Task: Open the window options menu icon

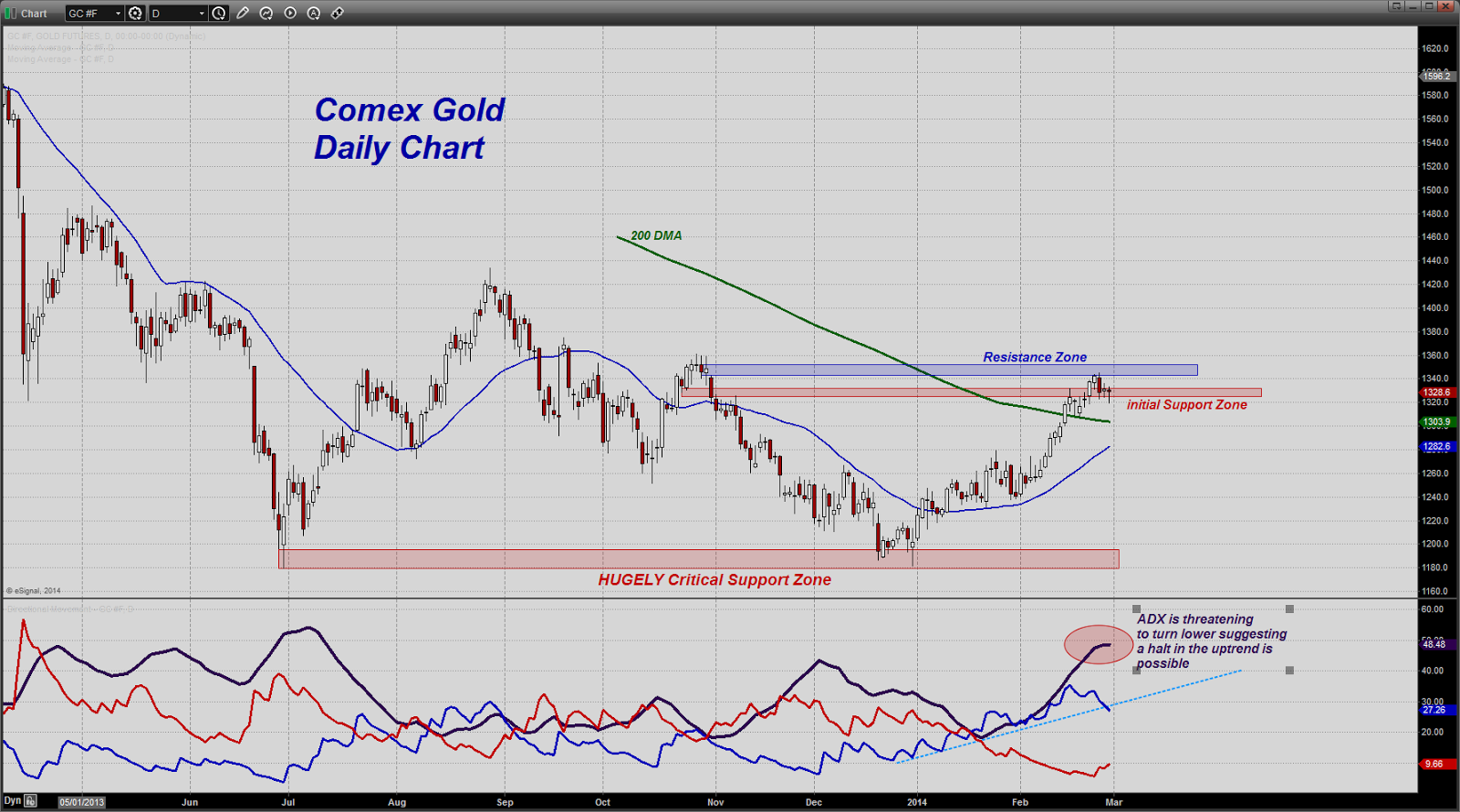Action: point(1396,6)
